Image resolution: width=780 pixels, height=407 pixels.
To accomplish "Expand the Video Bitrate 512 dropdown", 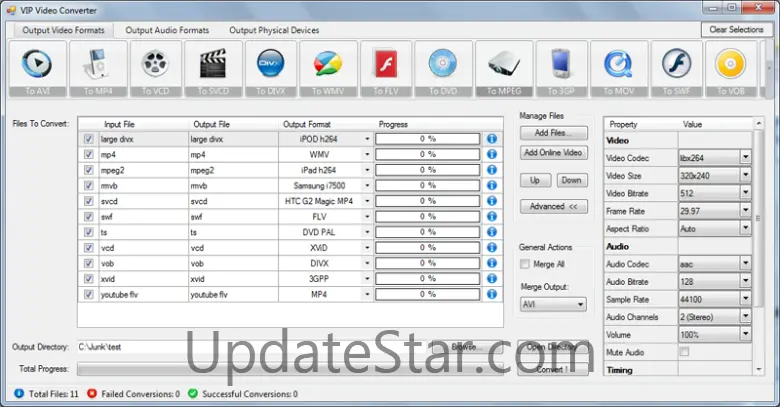I will click(745, 193).
